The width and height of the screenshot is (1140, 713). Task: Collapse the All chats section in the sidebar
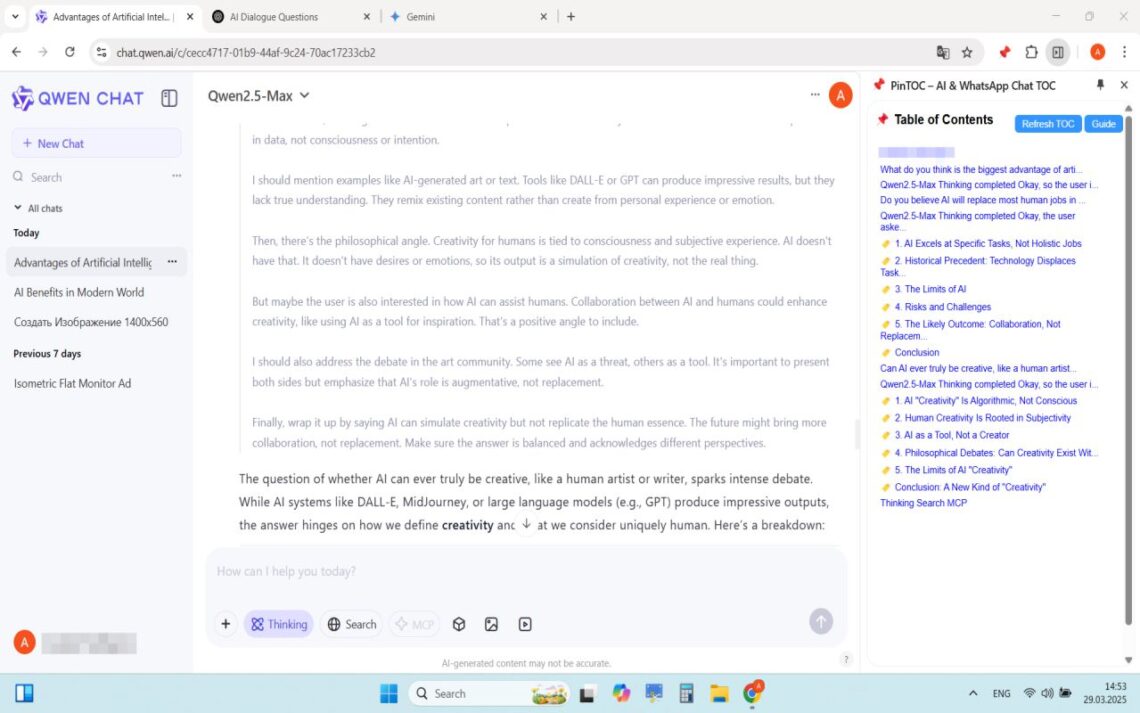pos(17,208)
